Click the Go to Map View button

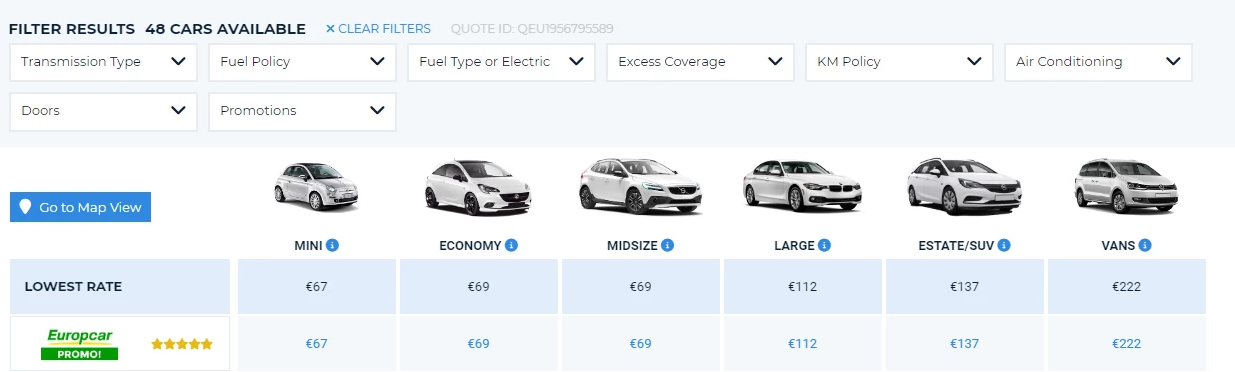pyautogui.click(x=80, y=207)
